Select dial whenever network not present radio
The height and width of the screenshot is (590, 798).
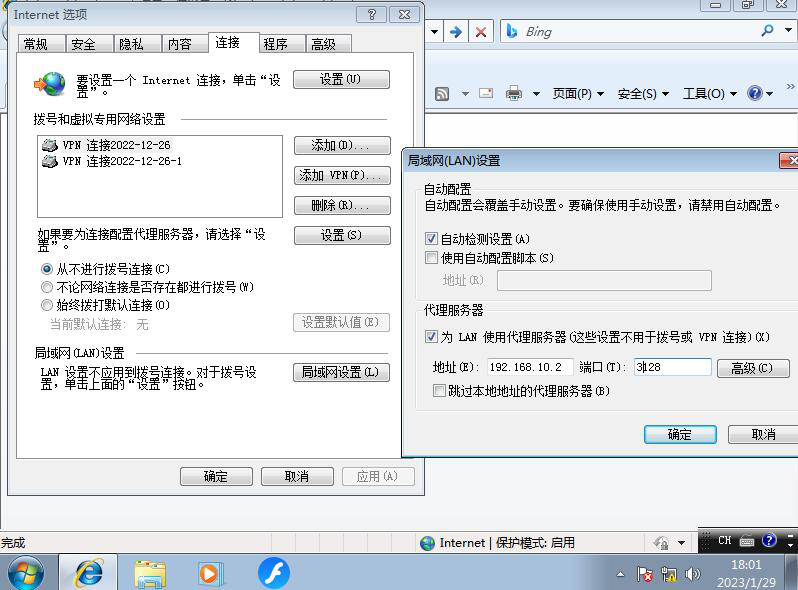pyautogui.click(x=47, y=287)
